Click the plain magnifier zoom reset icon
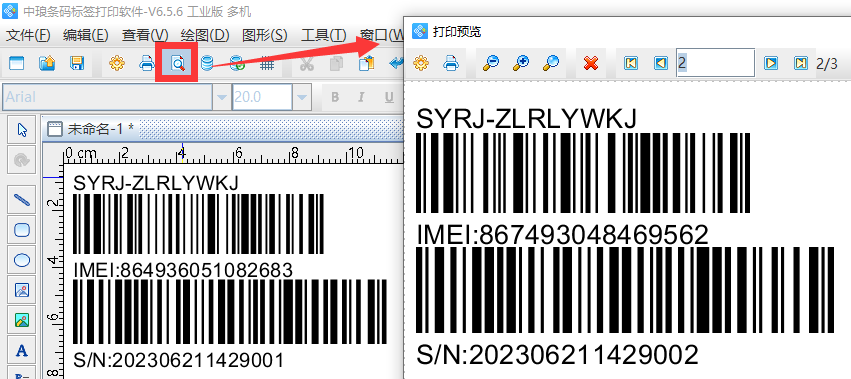The image size is (851, 379). pos(551,63)
